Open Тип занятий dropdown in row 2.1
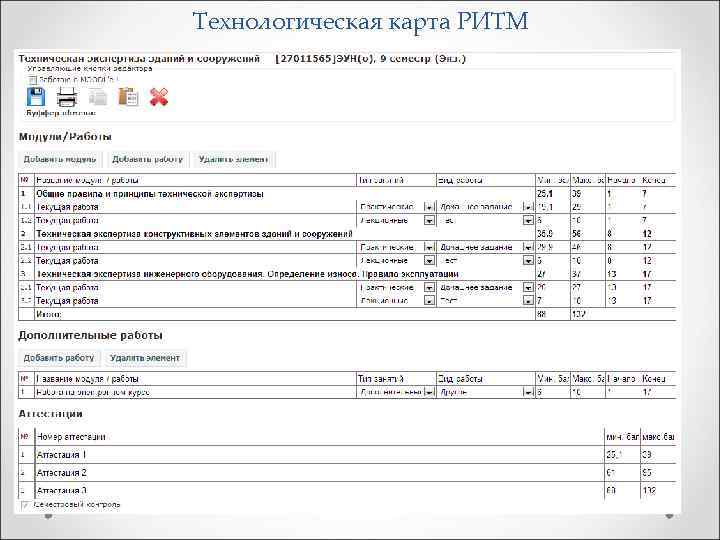 pyautogui.click(x=429, y=248)
